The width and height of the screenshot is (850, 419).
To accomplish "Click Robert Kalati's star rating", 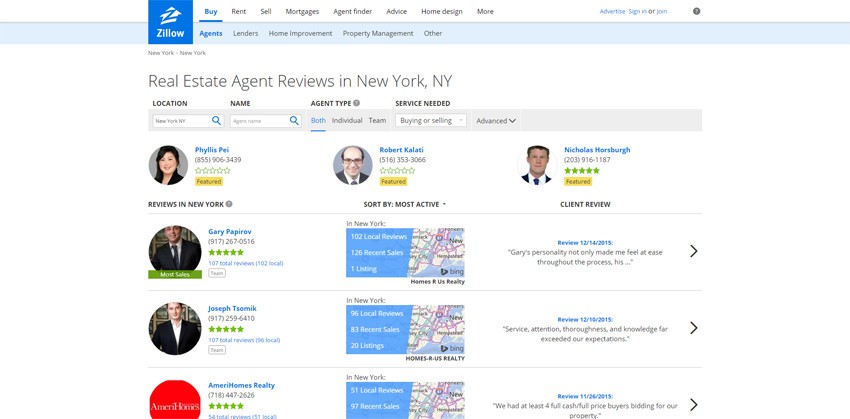I will (397, 171).
